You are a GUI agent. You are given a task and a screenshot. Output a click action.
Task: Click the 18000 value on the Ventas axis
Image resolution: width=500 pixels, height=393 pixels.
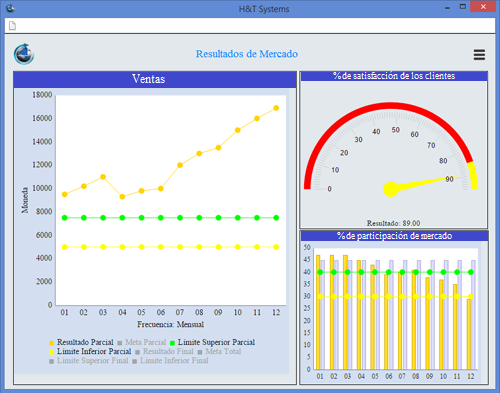(42, 95)
